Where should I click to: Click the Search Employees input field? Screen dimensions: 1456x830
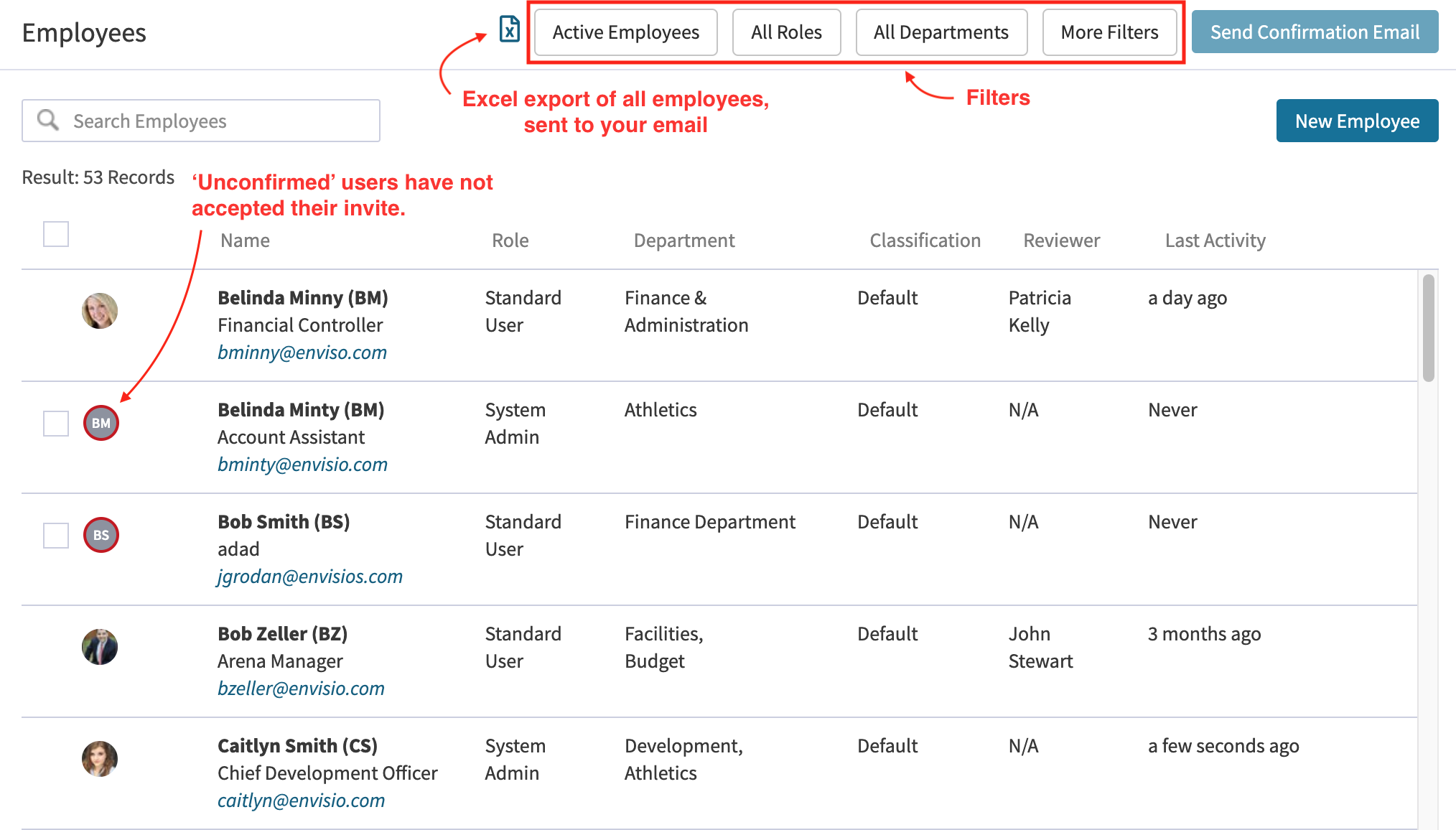tap(215, 120)
